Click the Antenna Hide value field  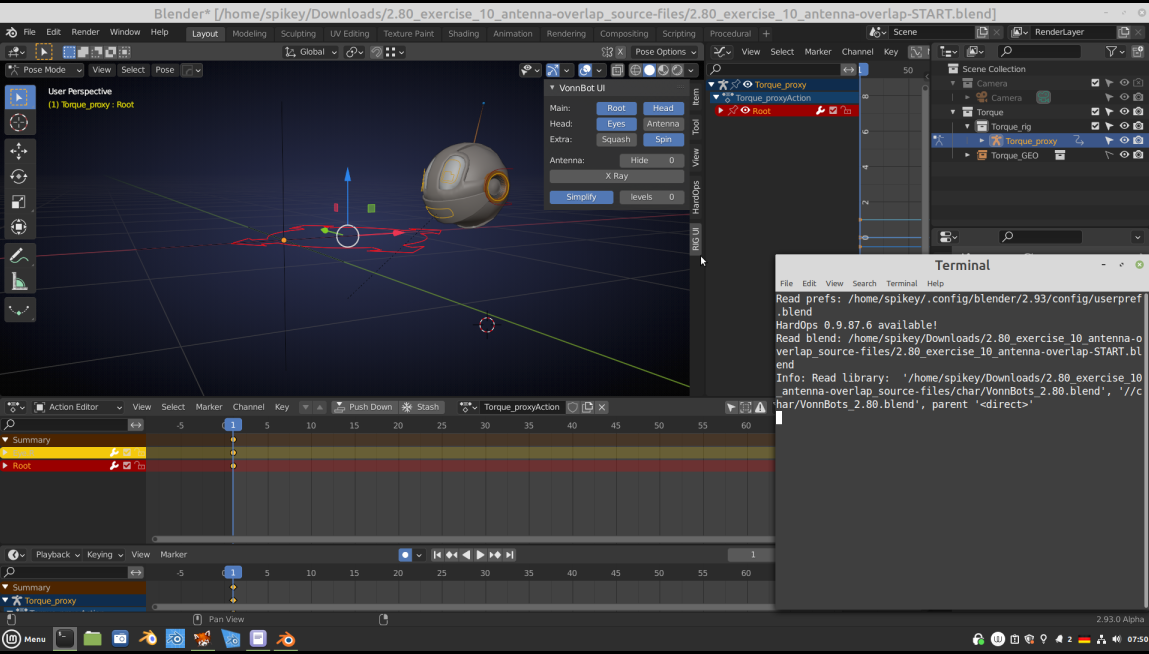652,161
